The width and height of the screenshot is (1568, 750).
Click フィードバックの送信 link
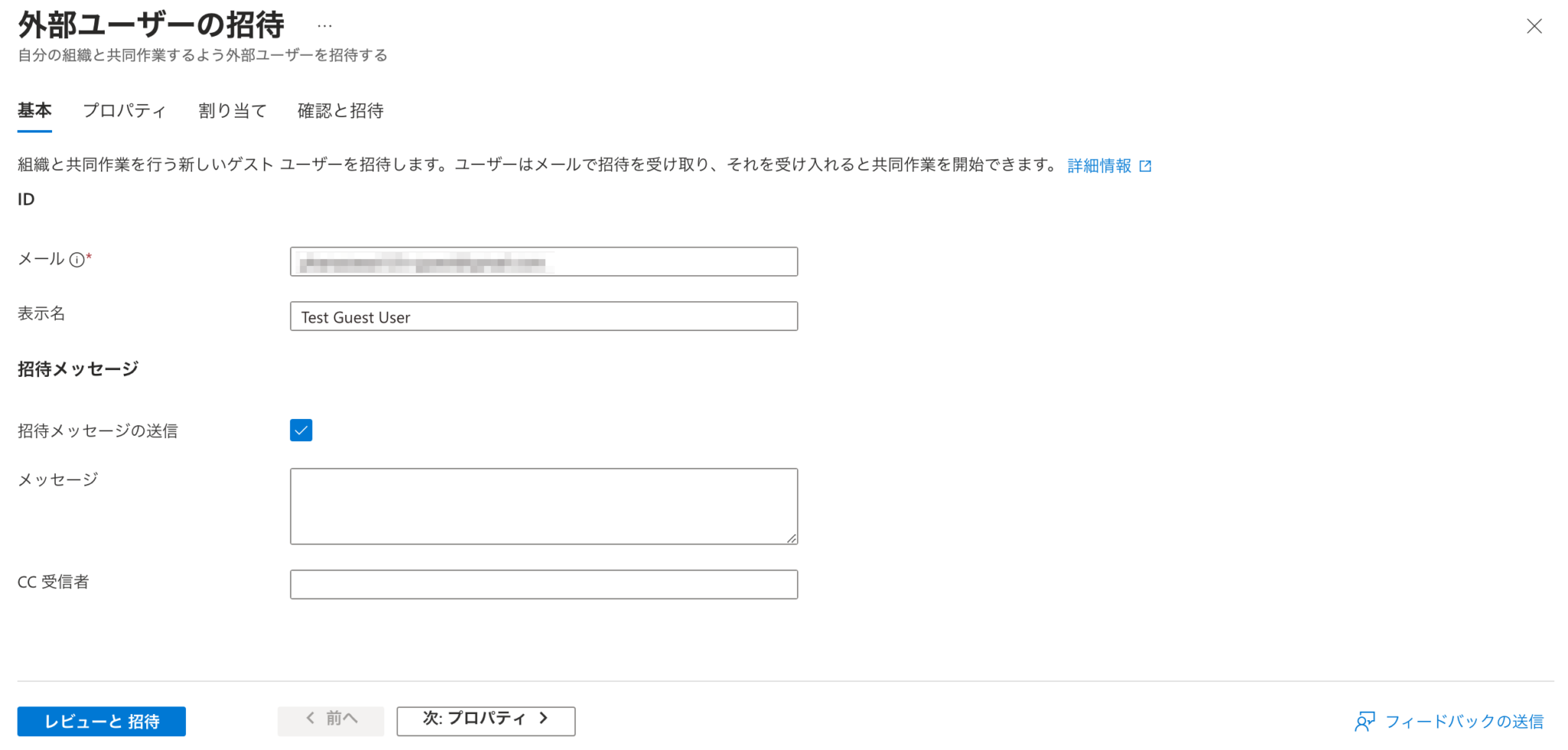1465,720
